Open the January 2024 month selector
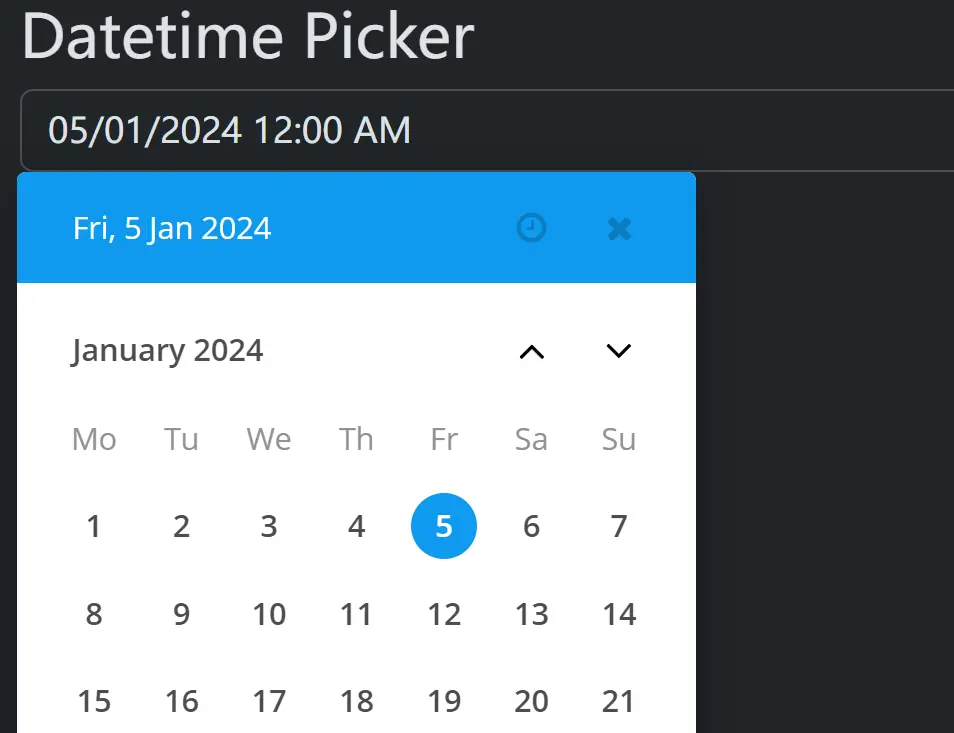Image resolution: width=954 pixels, height=733 pixels. [167, 351]
